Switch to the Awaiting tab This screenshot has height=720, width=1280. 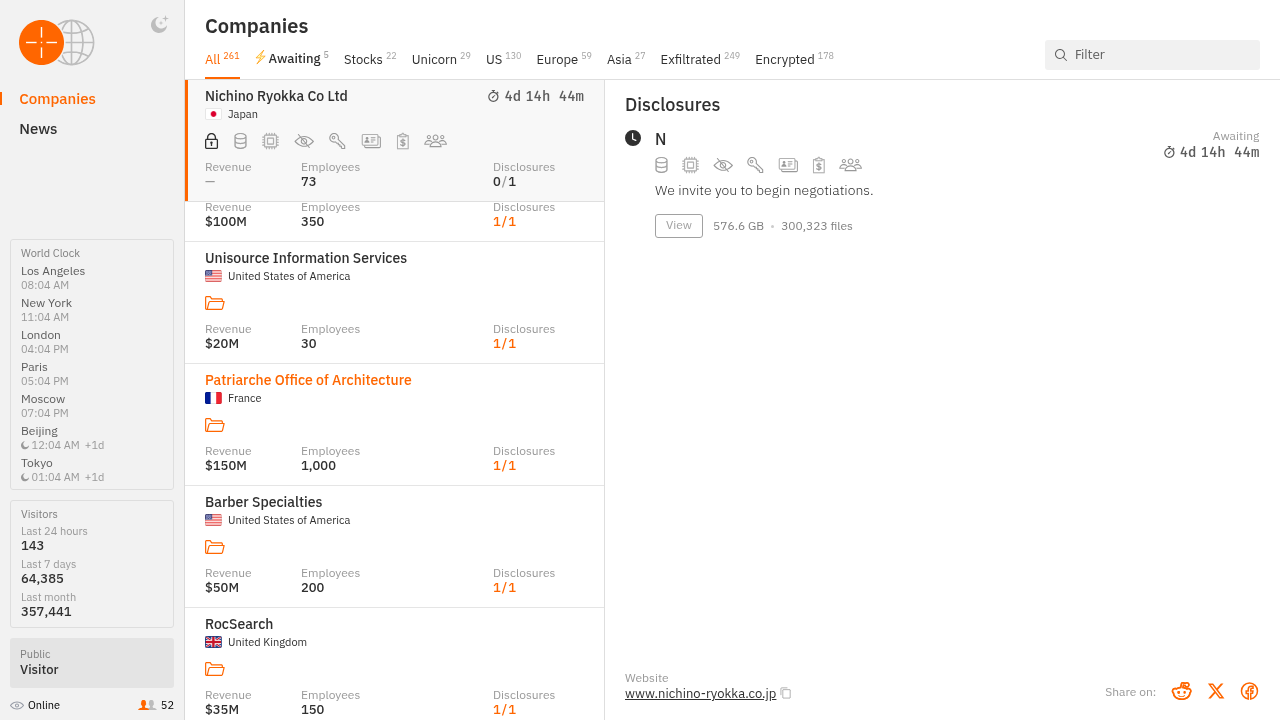292,58
